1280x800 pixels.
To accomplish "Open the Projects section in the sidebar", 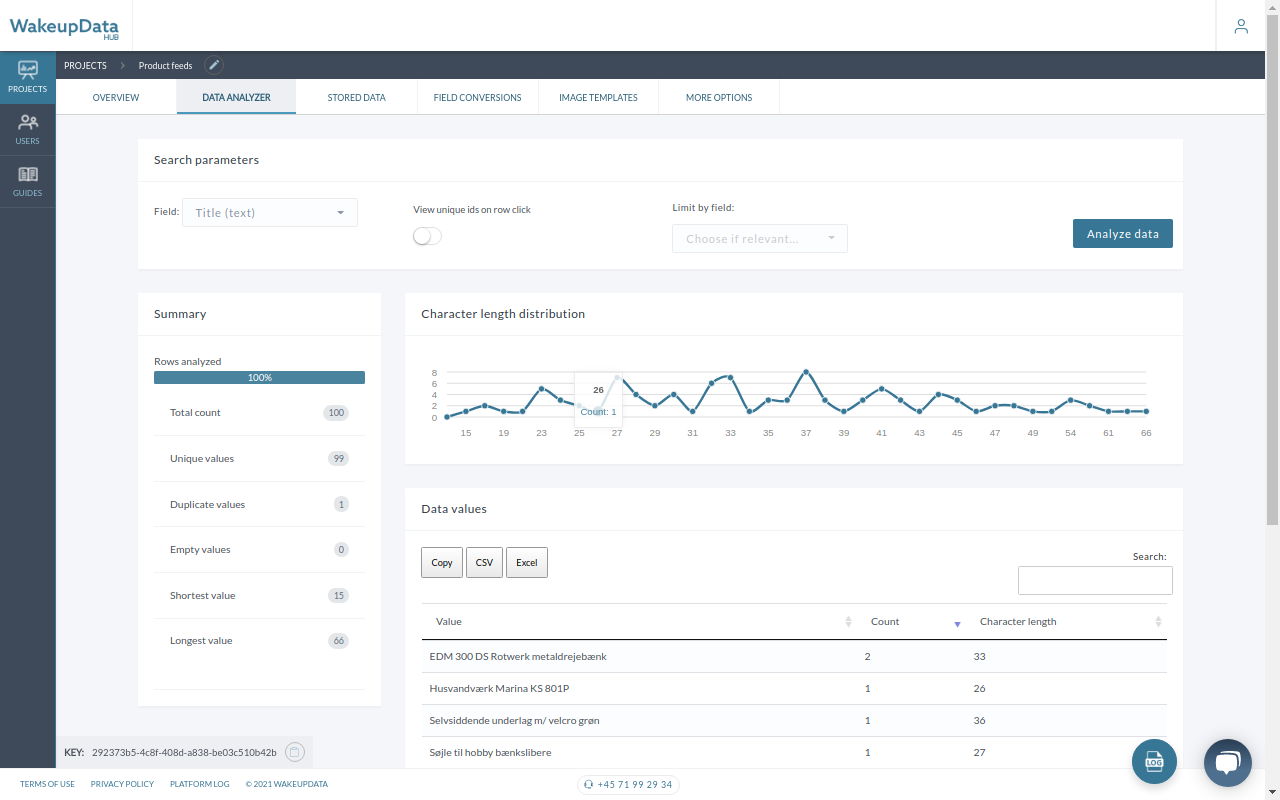I will click(27, 76).
